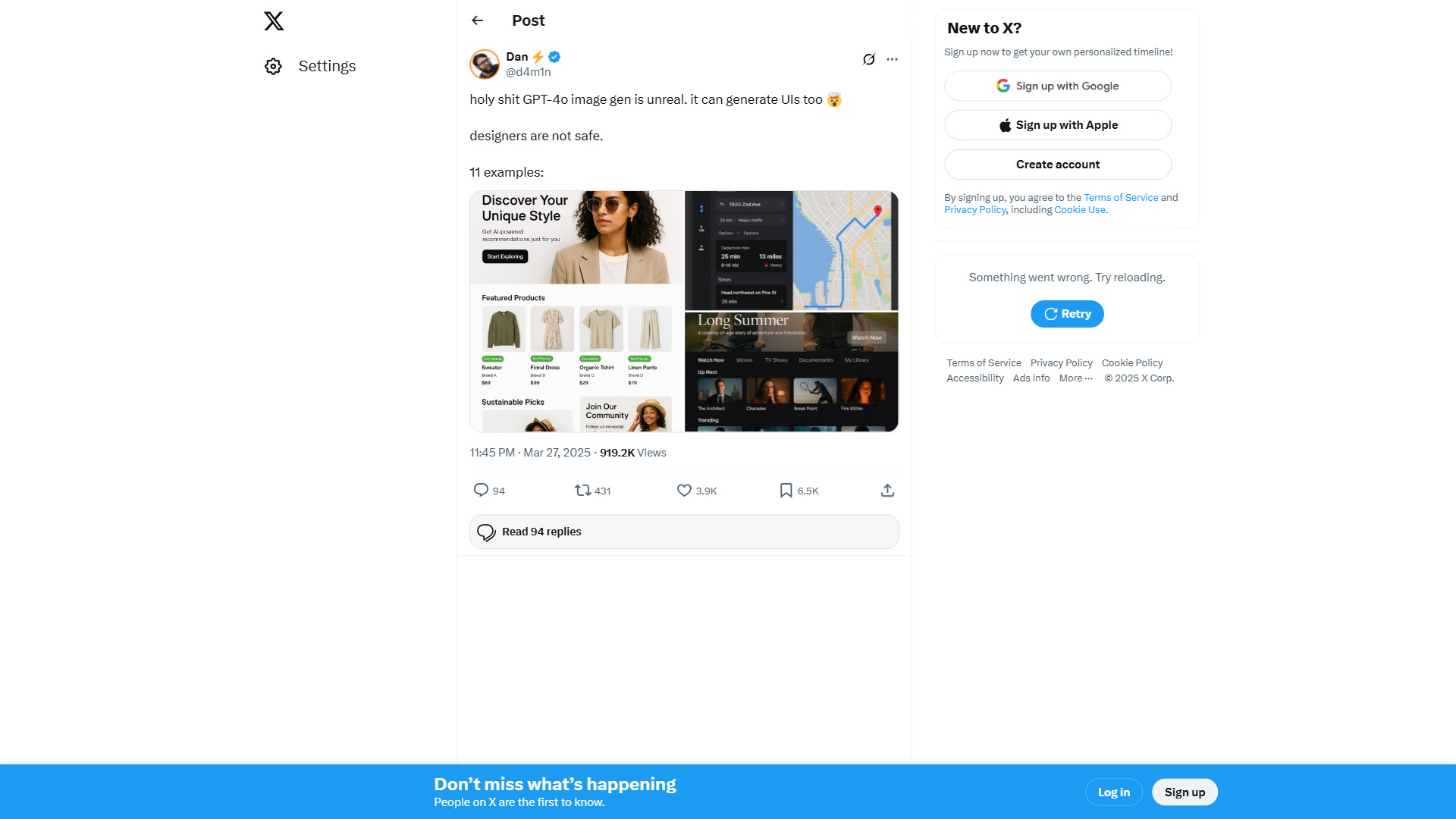Click Sign up with Google
1456x819 pixels.
click(1058, 86)
